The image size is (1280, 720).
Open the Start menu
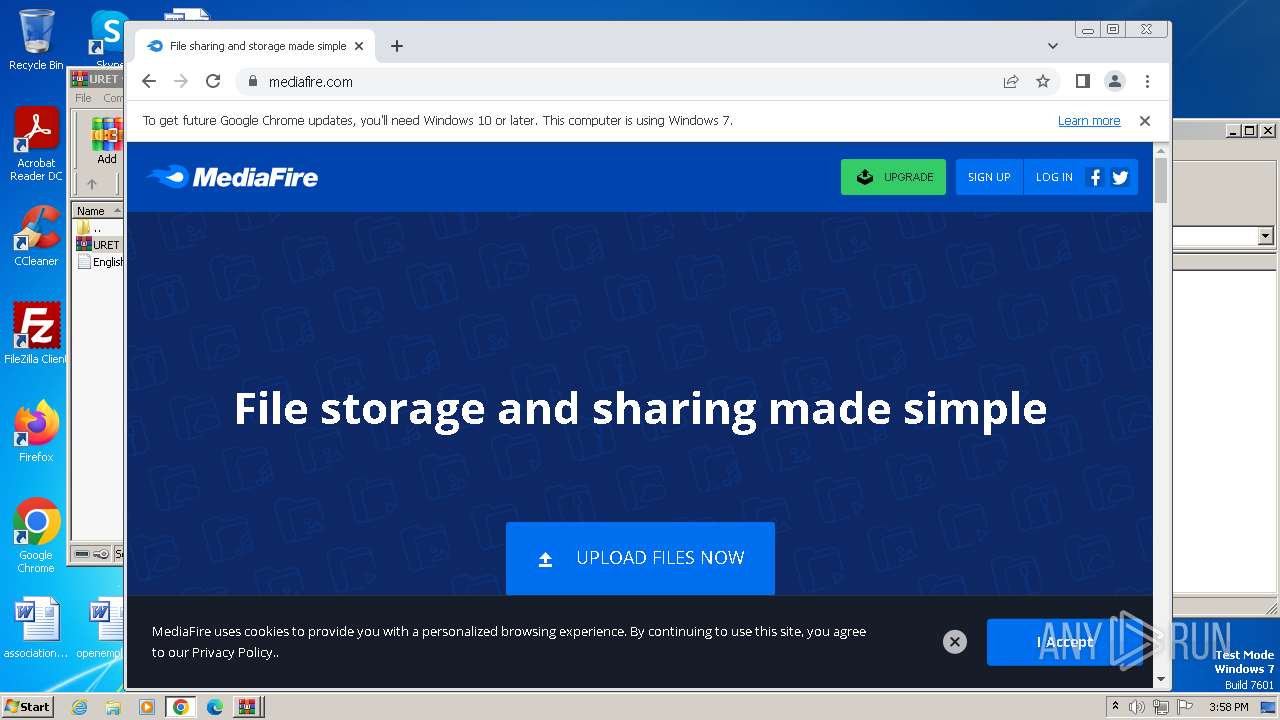pos(27,706)
